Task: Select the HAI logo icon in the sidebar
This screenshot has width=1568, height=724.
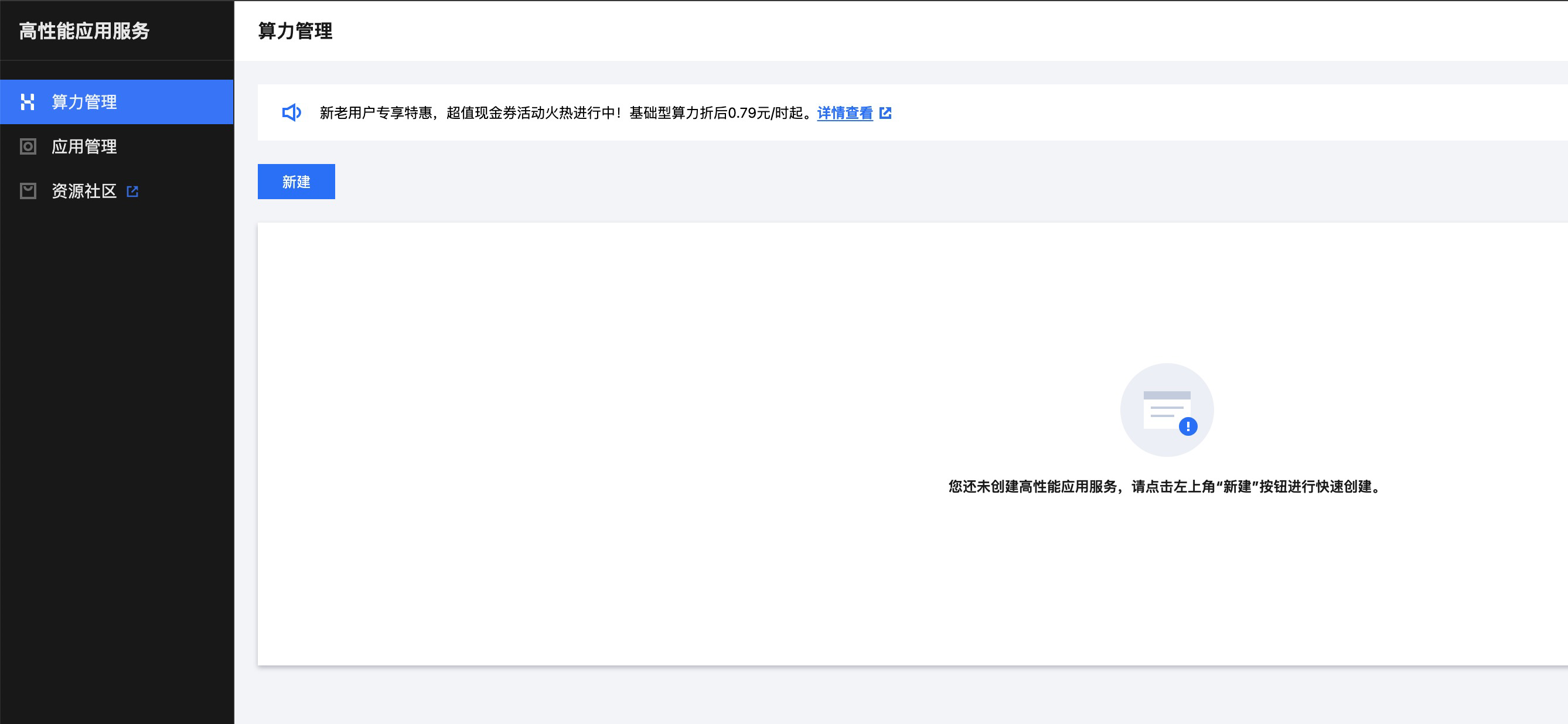Action: click(28, 102)
